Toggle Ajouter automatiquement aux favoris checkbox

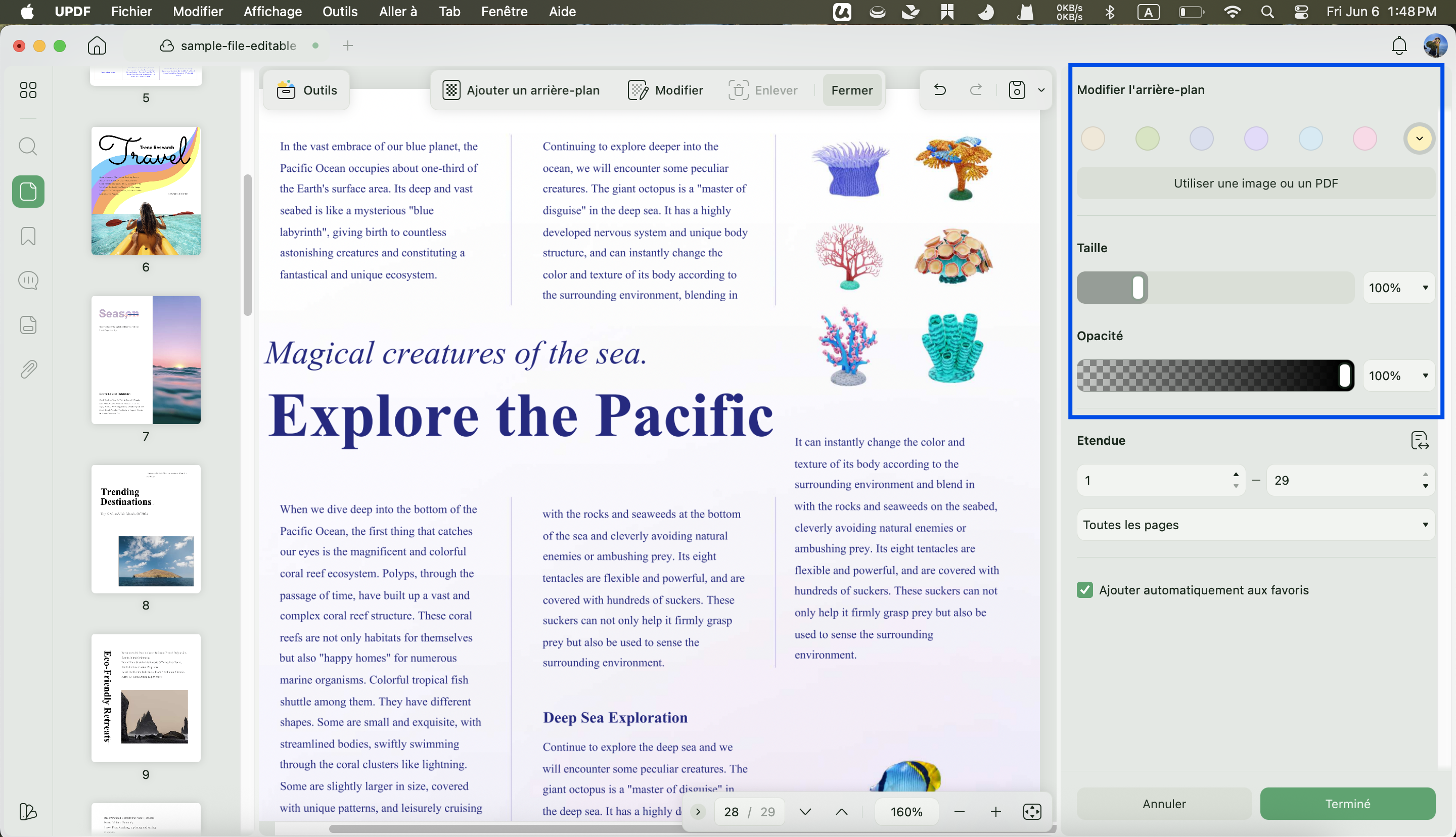coord(1085,590)
